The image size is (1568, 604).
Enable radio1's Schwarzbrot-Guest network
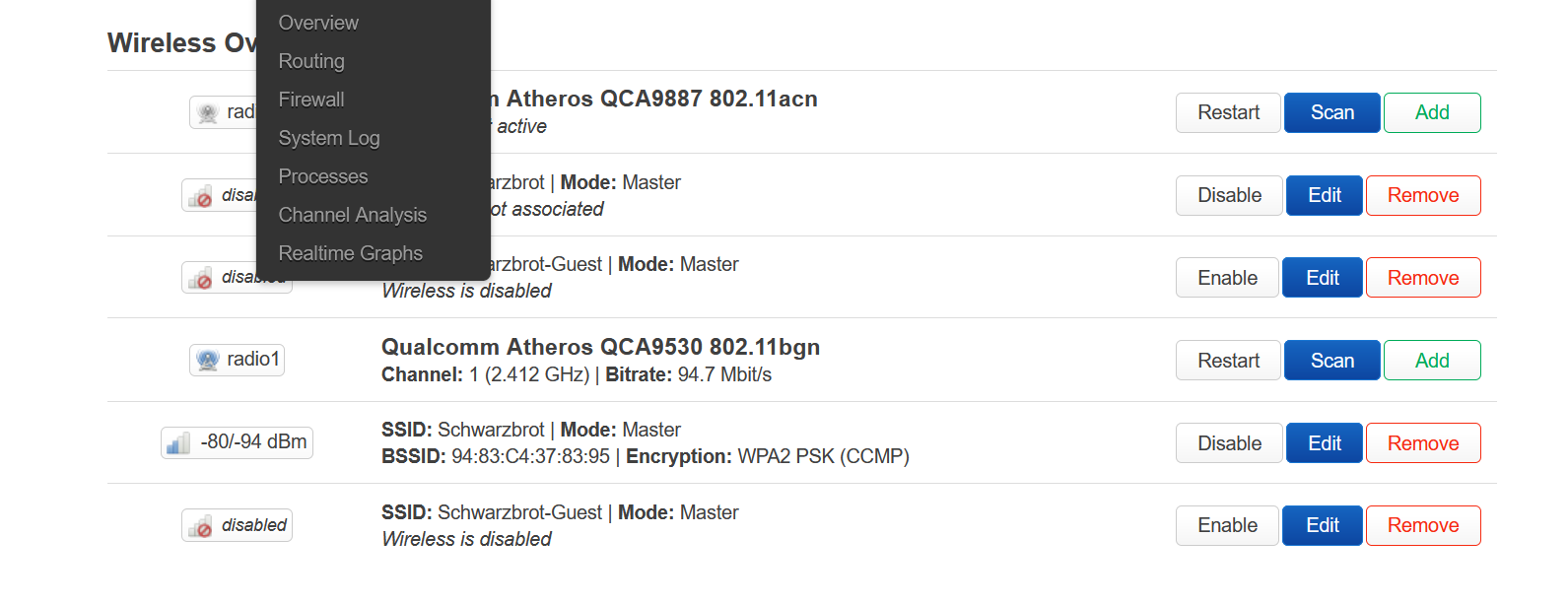[1227, 525]
